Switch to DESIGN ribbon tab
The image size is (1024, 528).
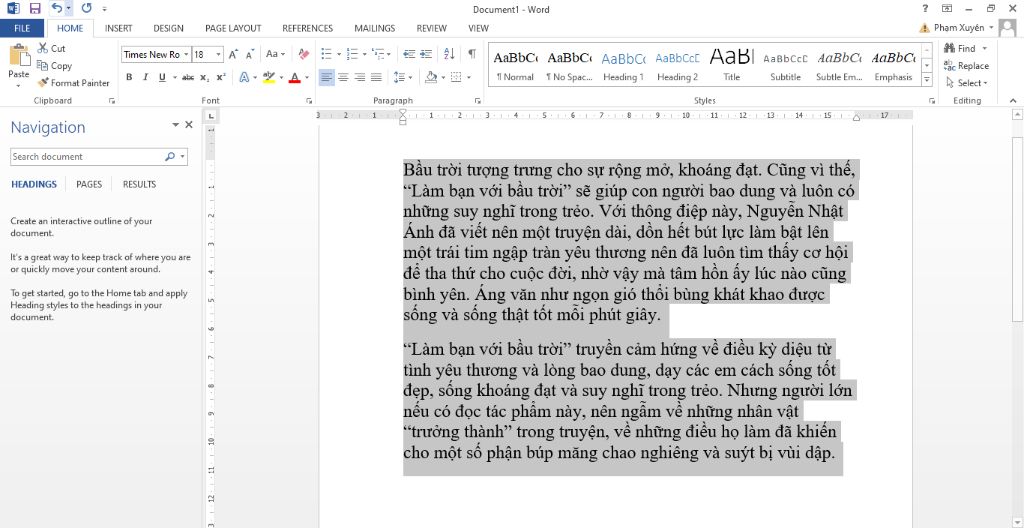(168, 28)
